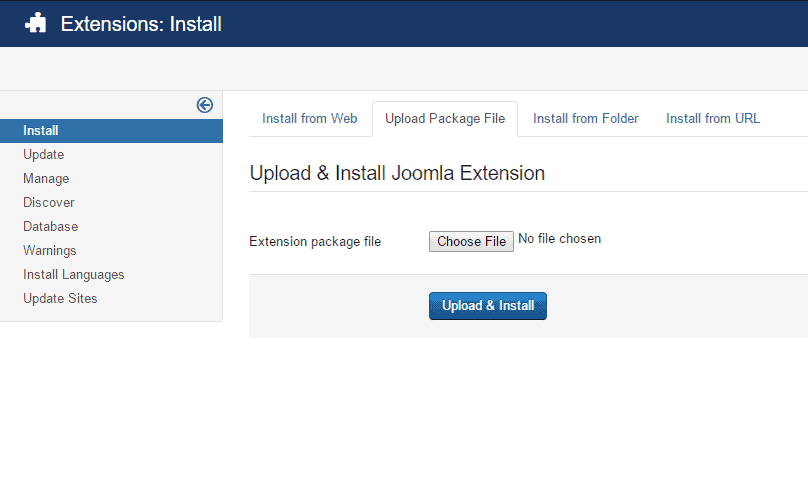Go to Manage in the sidebar
This screenshot has width=808, height=504.
pyautogui.click(x=46, y=179)
